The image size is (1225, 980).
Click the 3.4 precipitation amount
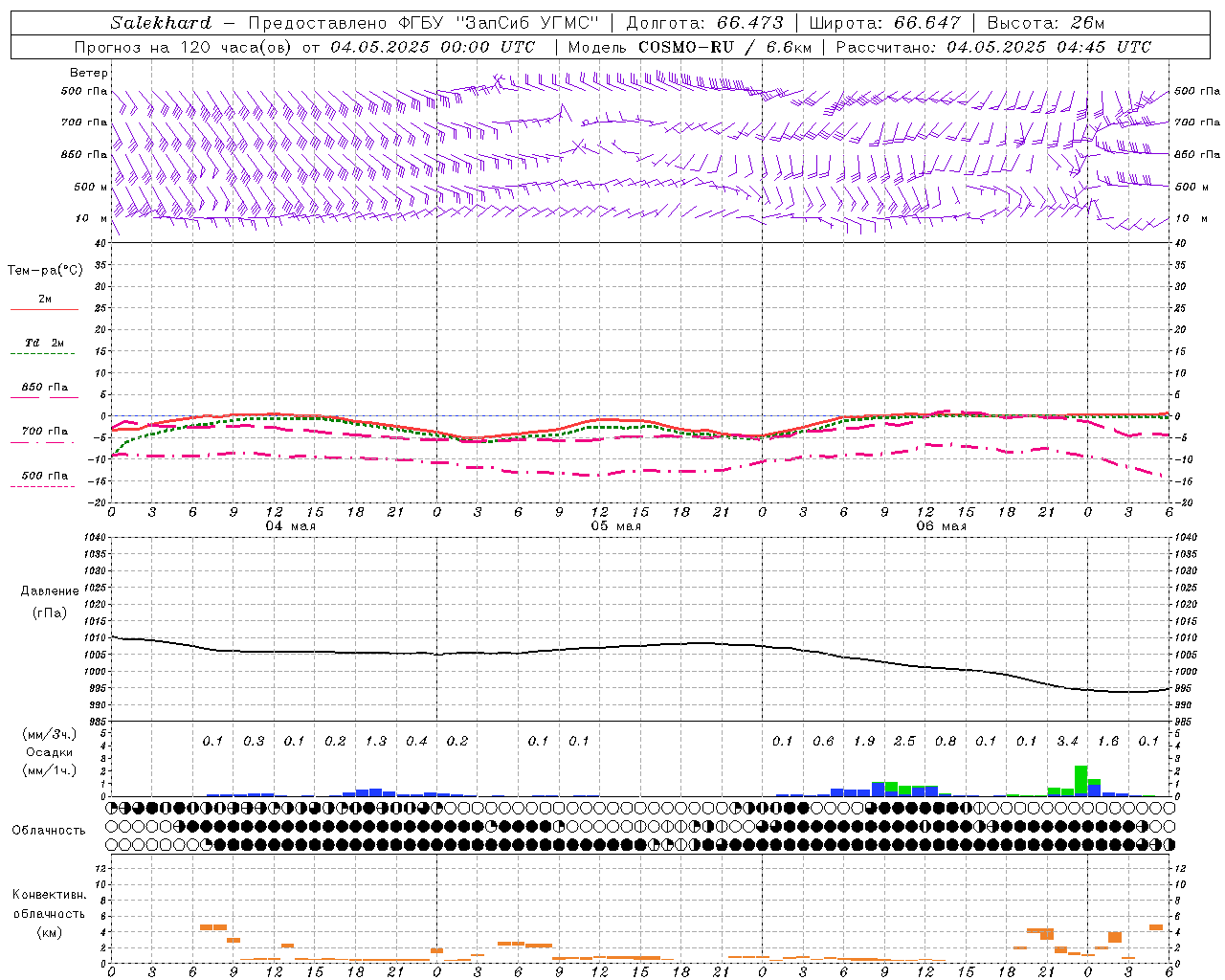tap(1067, 742)
